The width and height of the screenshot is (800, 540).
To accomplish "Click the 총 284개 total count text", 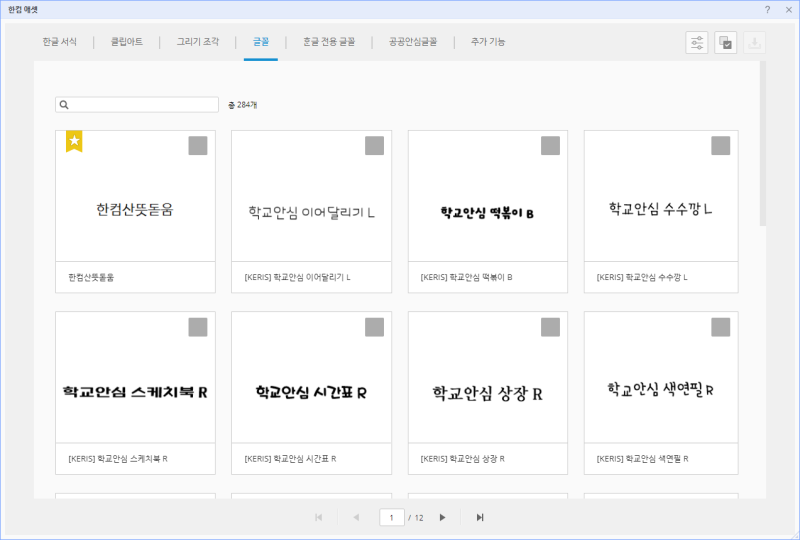I will pyautogui.click(x=242, y=105).
